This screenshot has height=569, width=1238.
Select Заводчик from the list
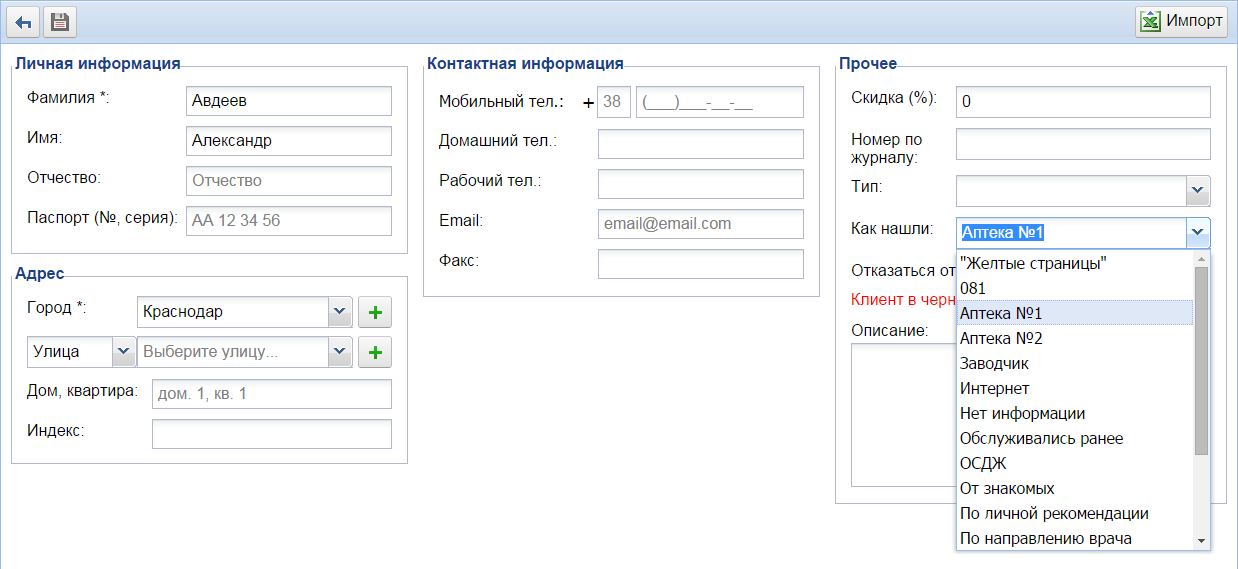coord(994,363)
